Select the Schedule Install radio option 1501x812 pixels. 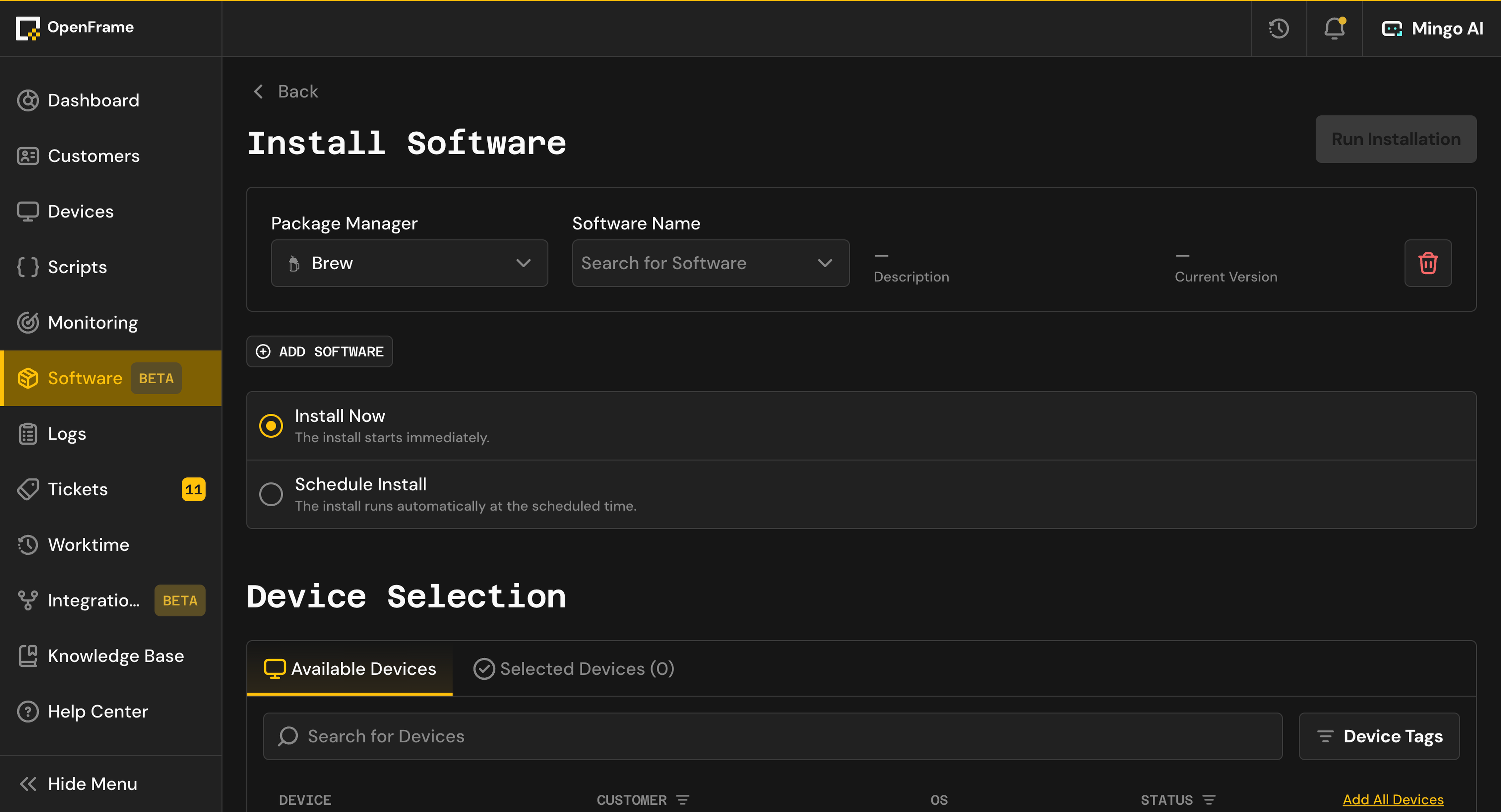270,494
